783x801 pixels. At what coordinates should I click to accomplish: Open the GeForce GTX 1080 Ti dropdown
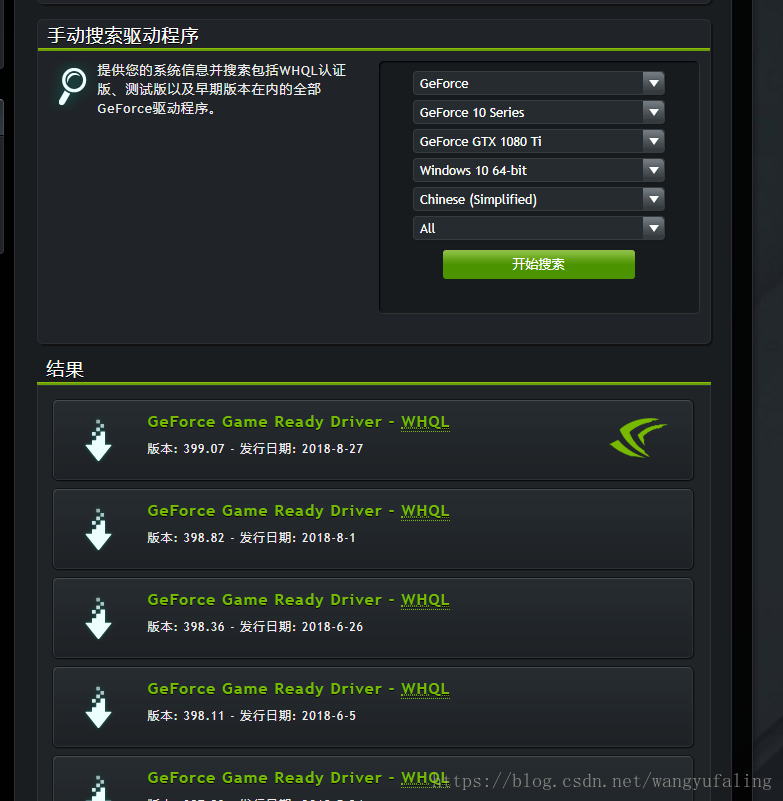538,142
